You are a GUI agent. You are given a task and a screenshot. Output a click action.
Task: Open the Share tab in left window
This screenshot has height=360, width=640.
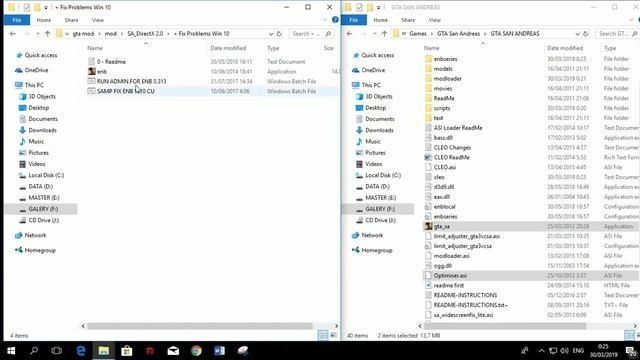71,20
